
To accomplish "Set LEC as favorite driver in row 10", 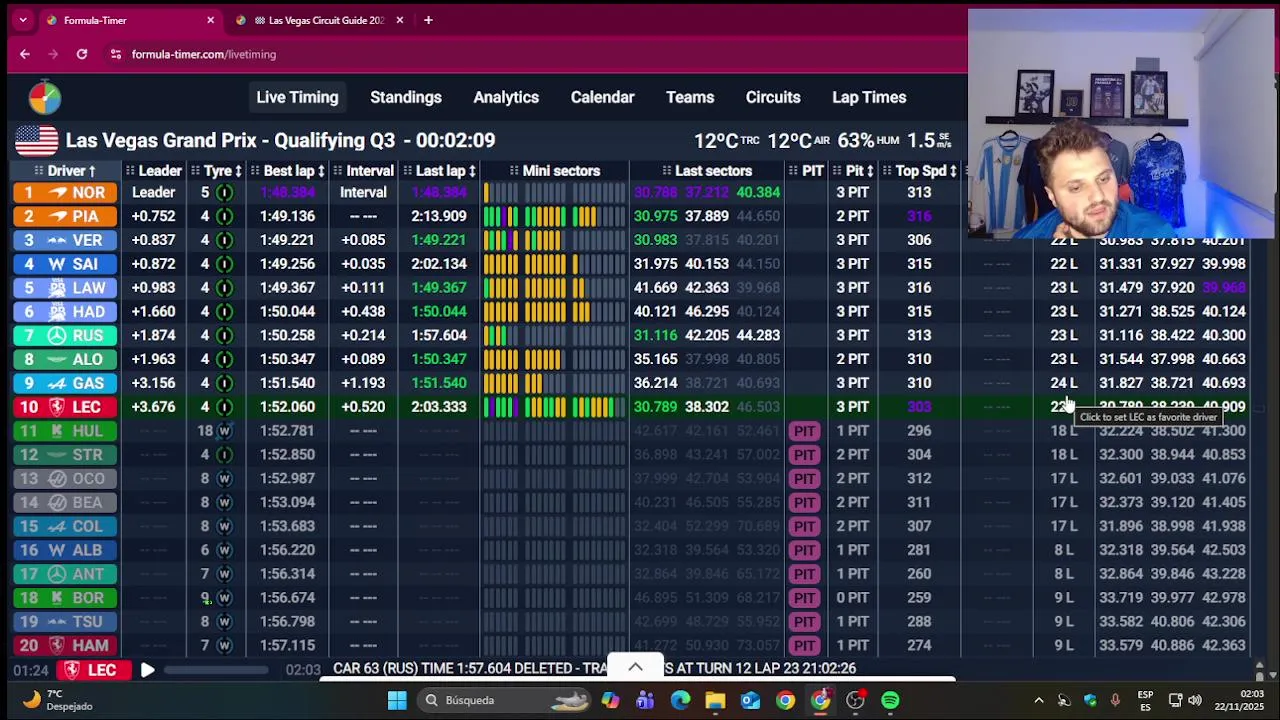I will (x=66, y=406).
